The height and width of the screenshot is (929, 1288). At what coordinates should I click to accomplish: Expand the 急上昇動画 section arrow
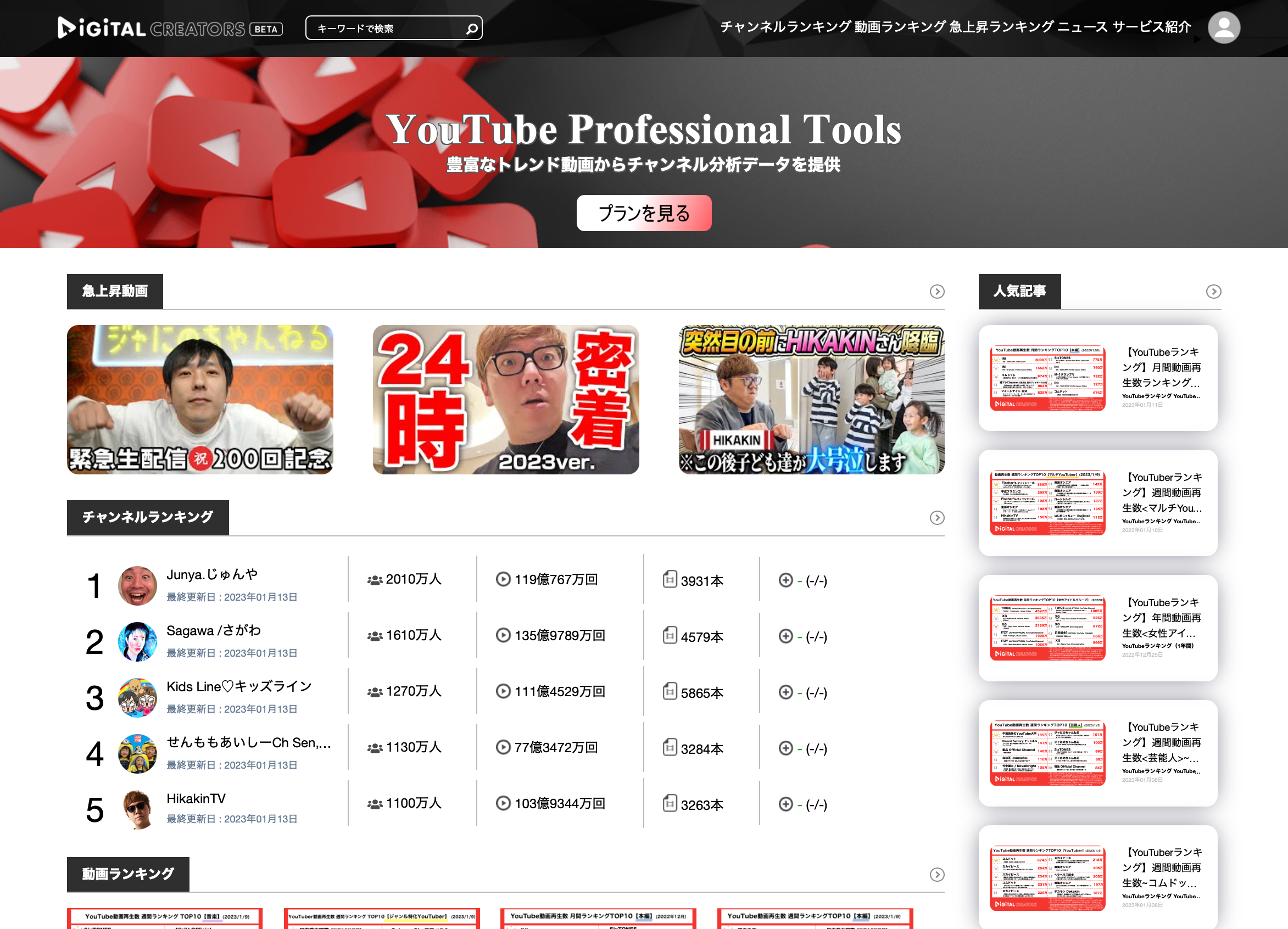pos(936,292)
